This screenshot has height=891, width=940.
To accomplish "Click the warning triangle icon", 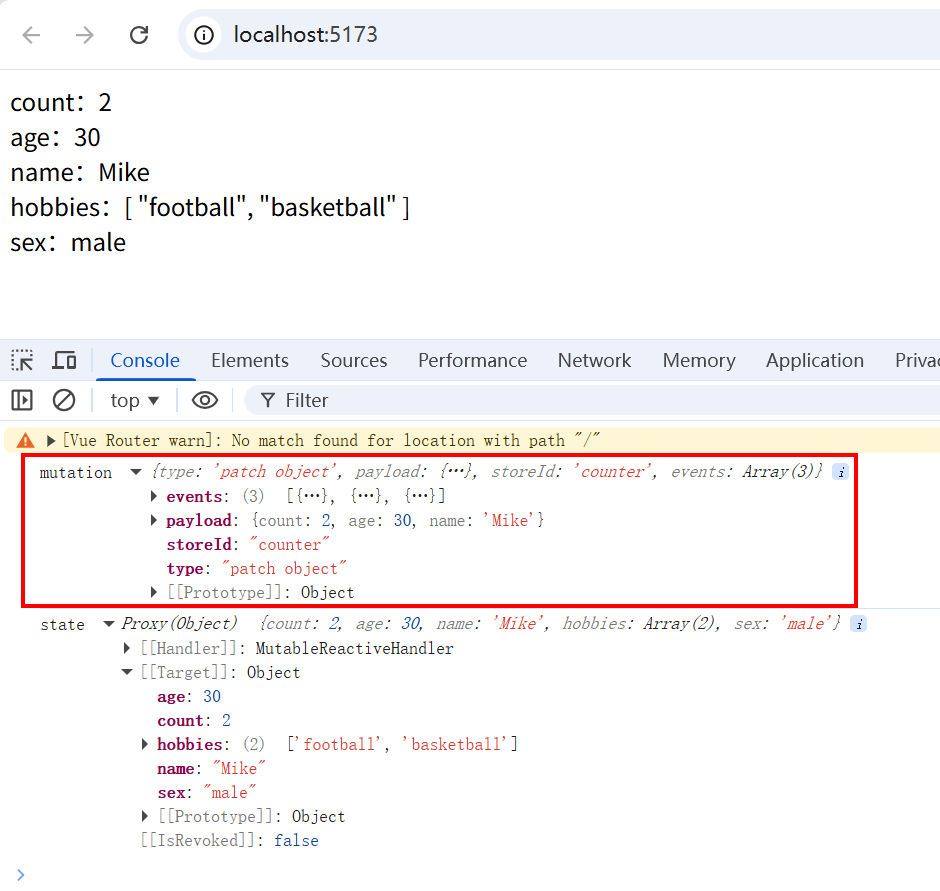I will click(x=25, y=441).
